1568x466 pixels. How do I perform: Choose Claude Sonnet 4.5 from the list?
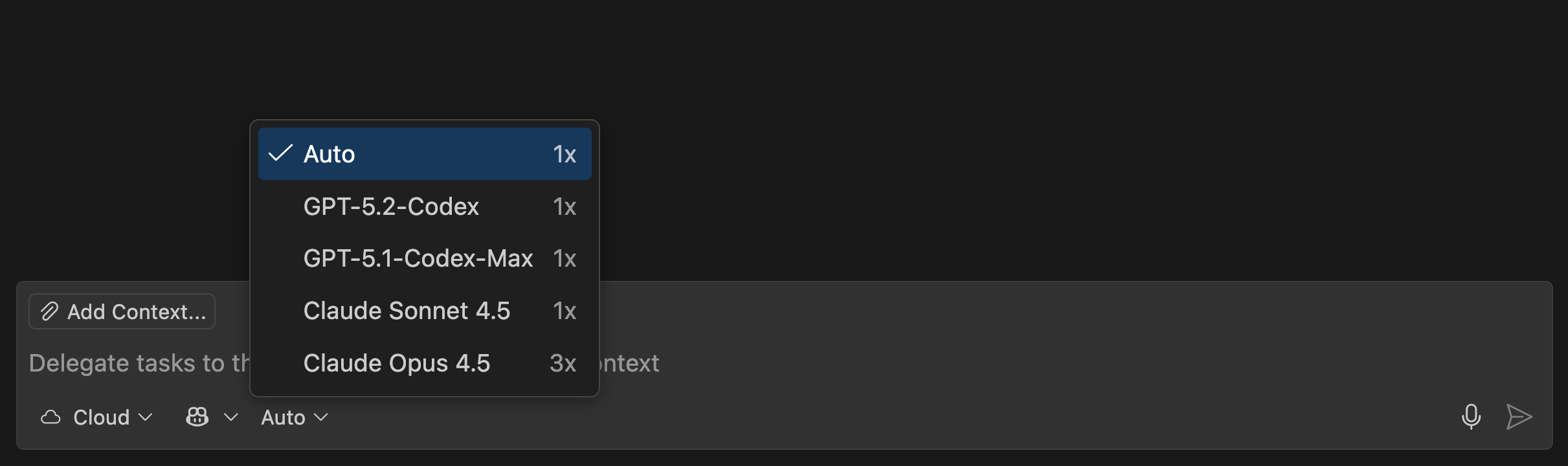(407, 311)
